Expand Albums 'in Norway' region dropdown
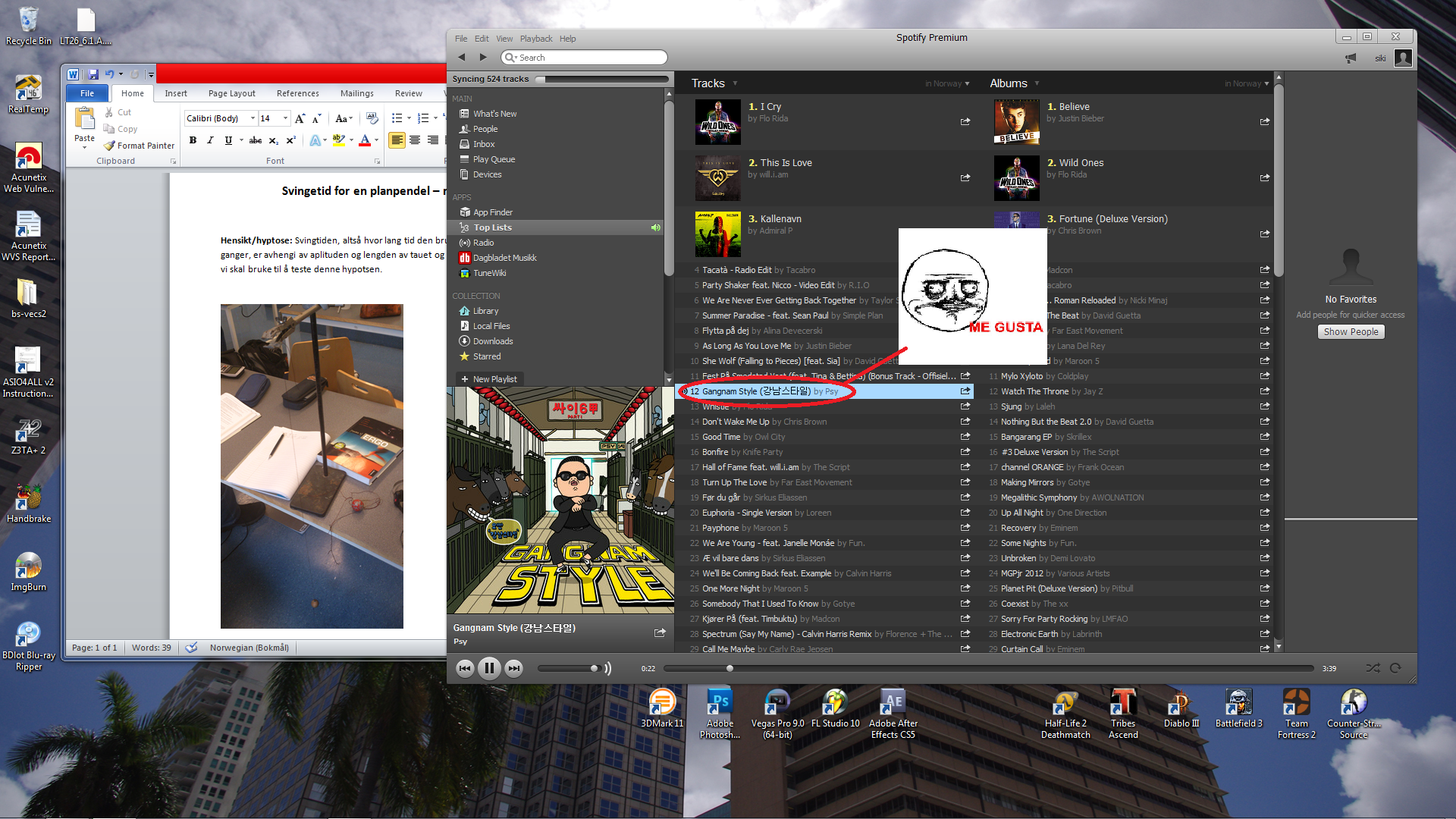 coord(1247,84)
